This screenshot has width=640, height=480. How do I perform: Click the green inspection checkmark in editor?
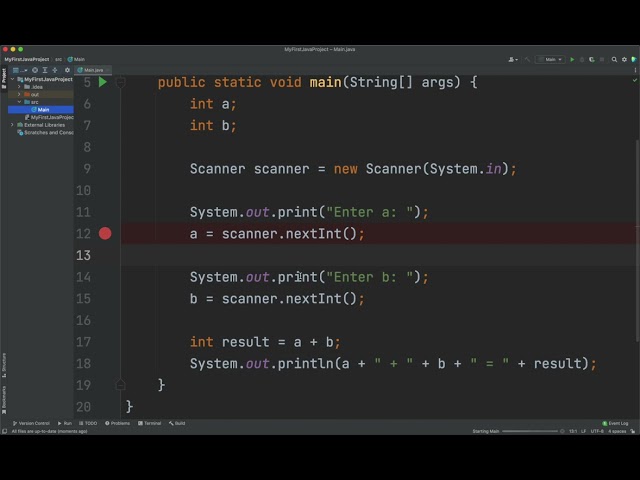coord(635,80)
